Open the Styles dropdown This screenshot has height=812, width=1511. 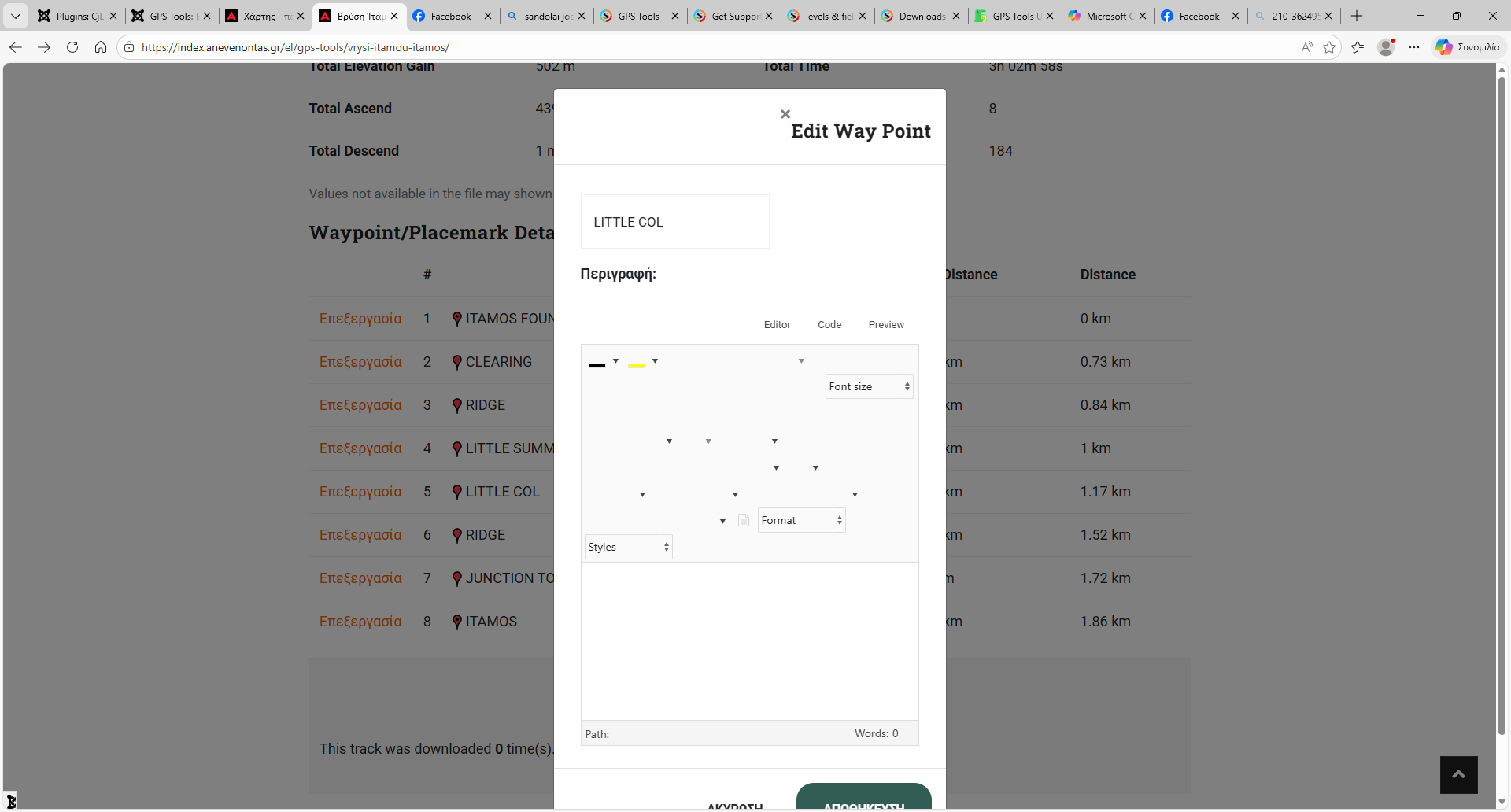628,547
